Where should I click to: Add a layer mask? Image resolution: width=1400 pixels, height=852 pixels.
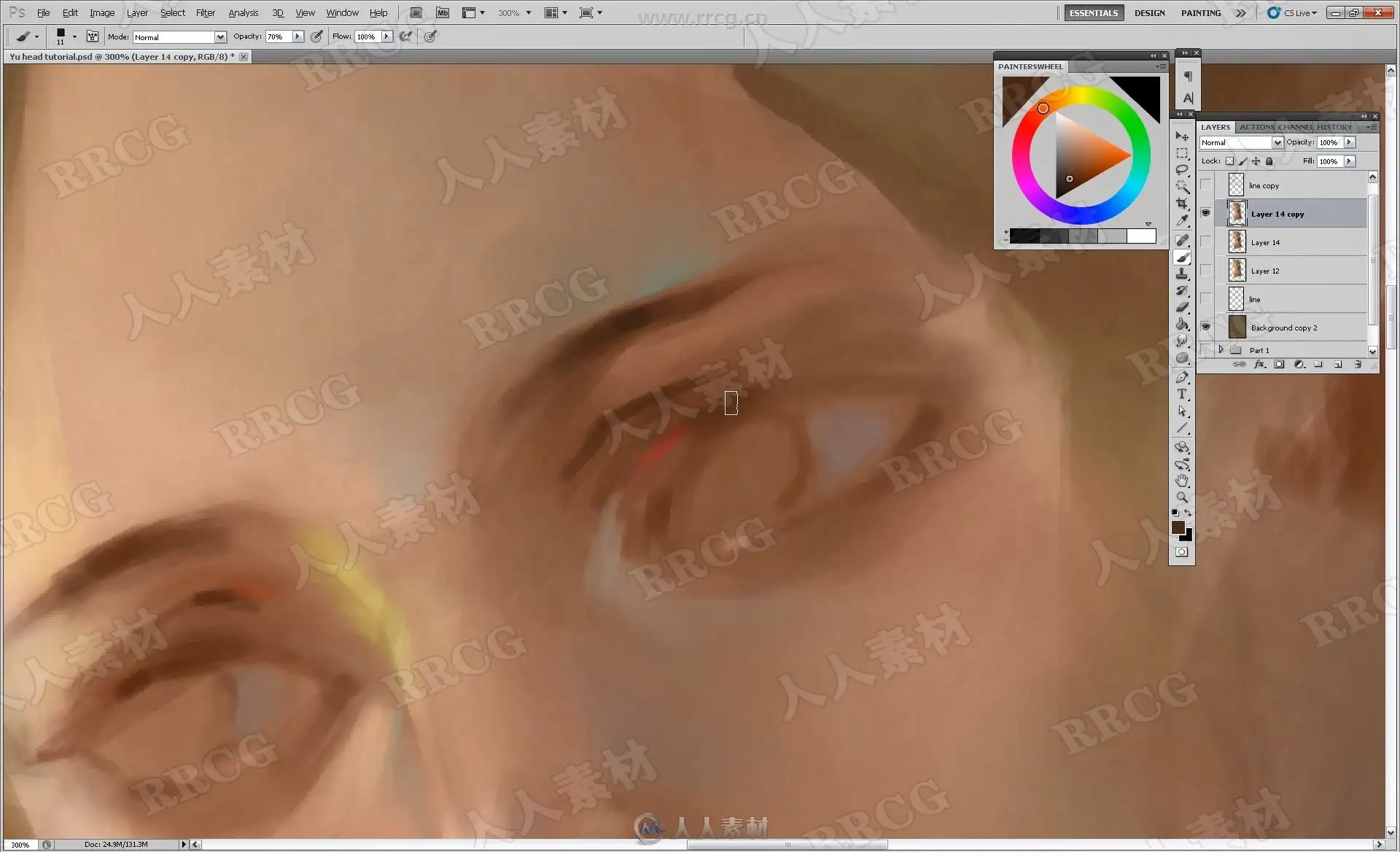pos(1279,364)
